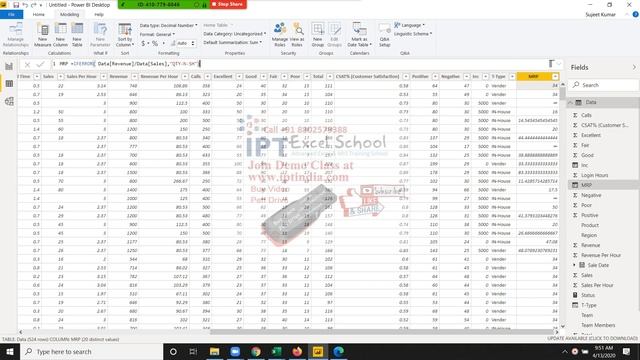This screenshot has height=360, width=640.
Task: Open Q&A Setup
Action: coord(384,35)
